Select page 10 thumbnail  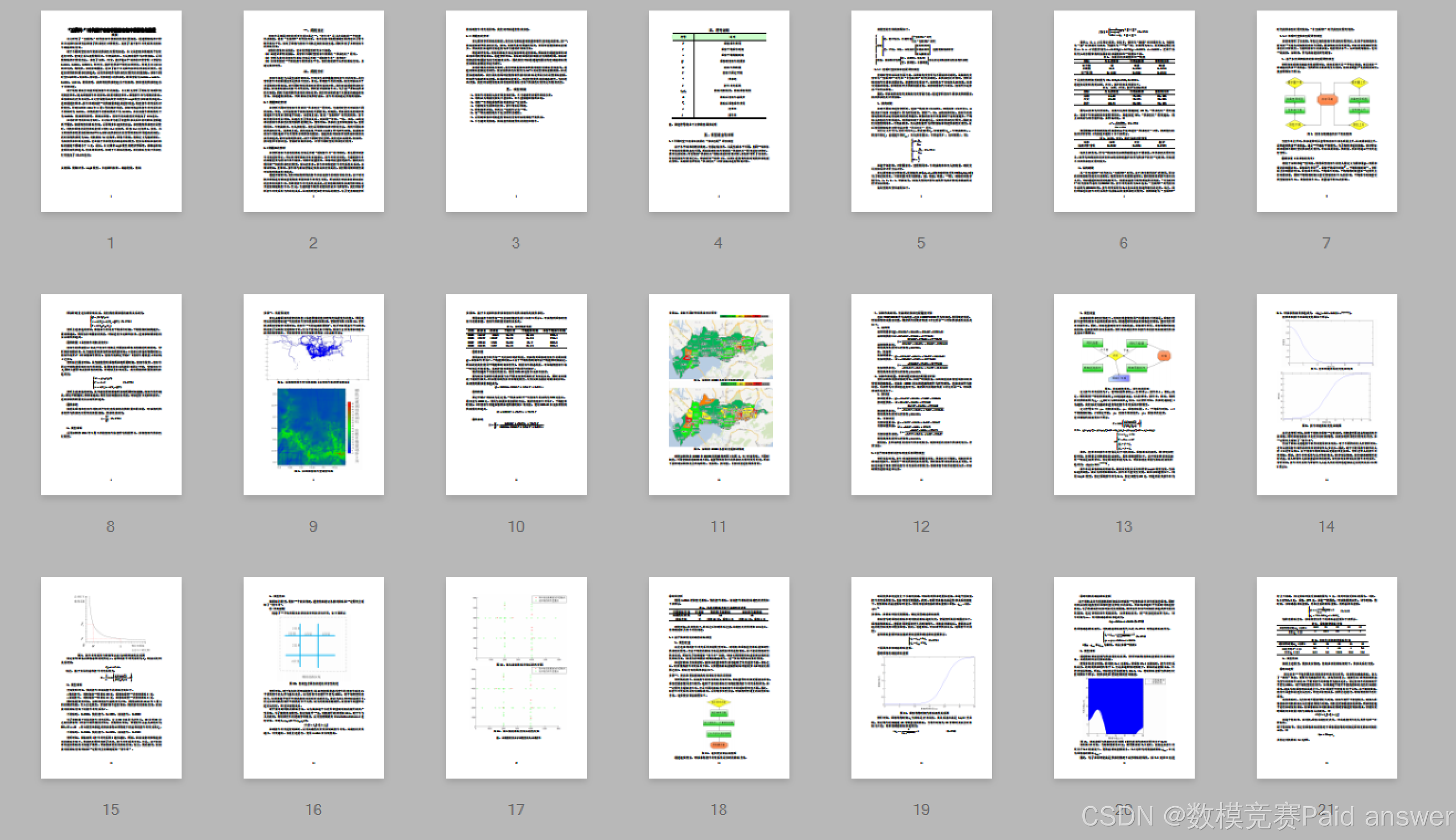[x=516, y=394]
